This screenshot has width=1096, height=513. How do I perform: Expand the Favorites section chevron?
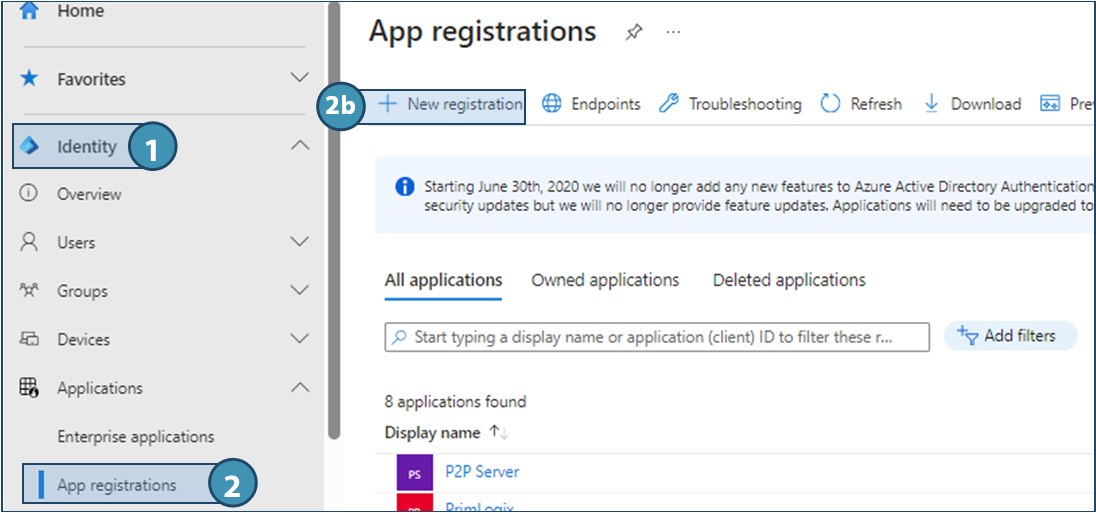tap(299, 78)
